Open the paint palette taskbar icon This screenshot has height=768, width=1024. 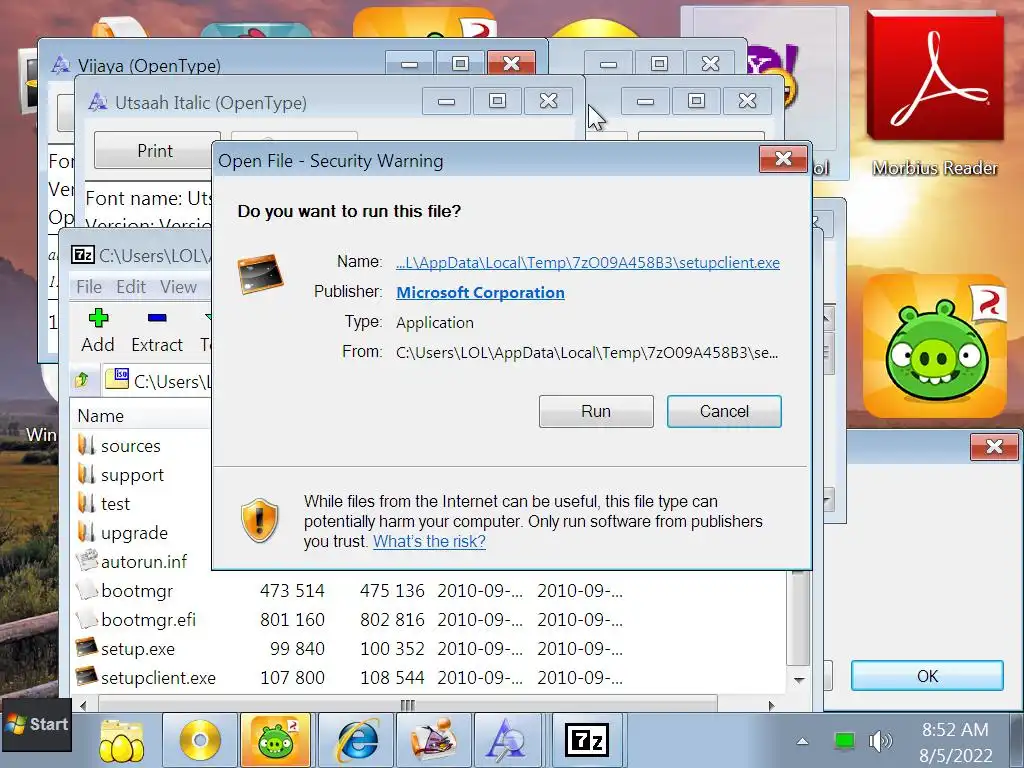click(x=434, y=741)
